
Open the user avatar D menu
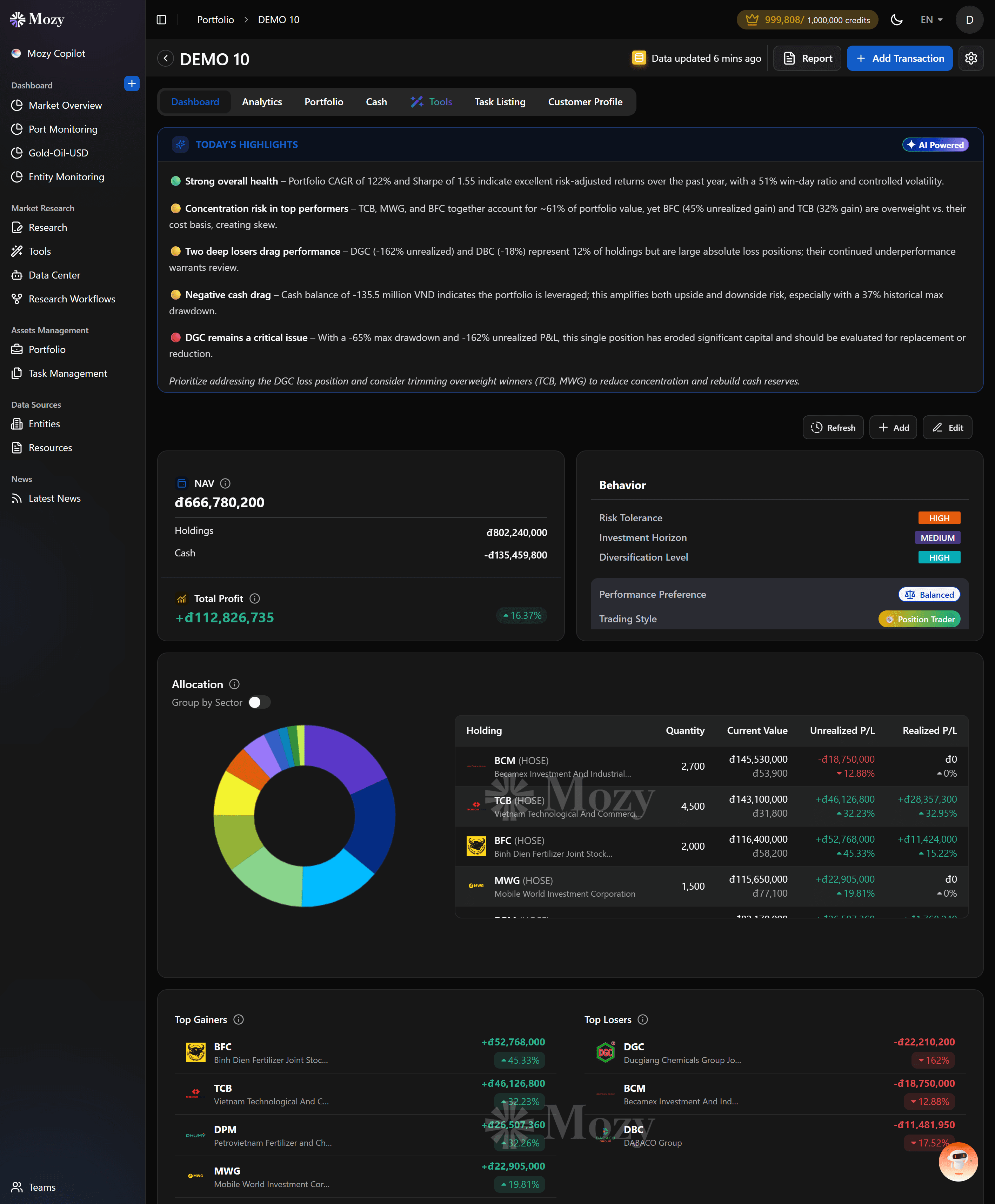pos(969,20)
